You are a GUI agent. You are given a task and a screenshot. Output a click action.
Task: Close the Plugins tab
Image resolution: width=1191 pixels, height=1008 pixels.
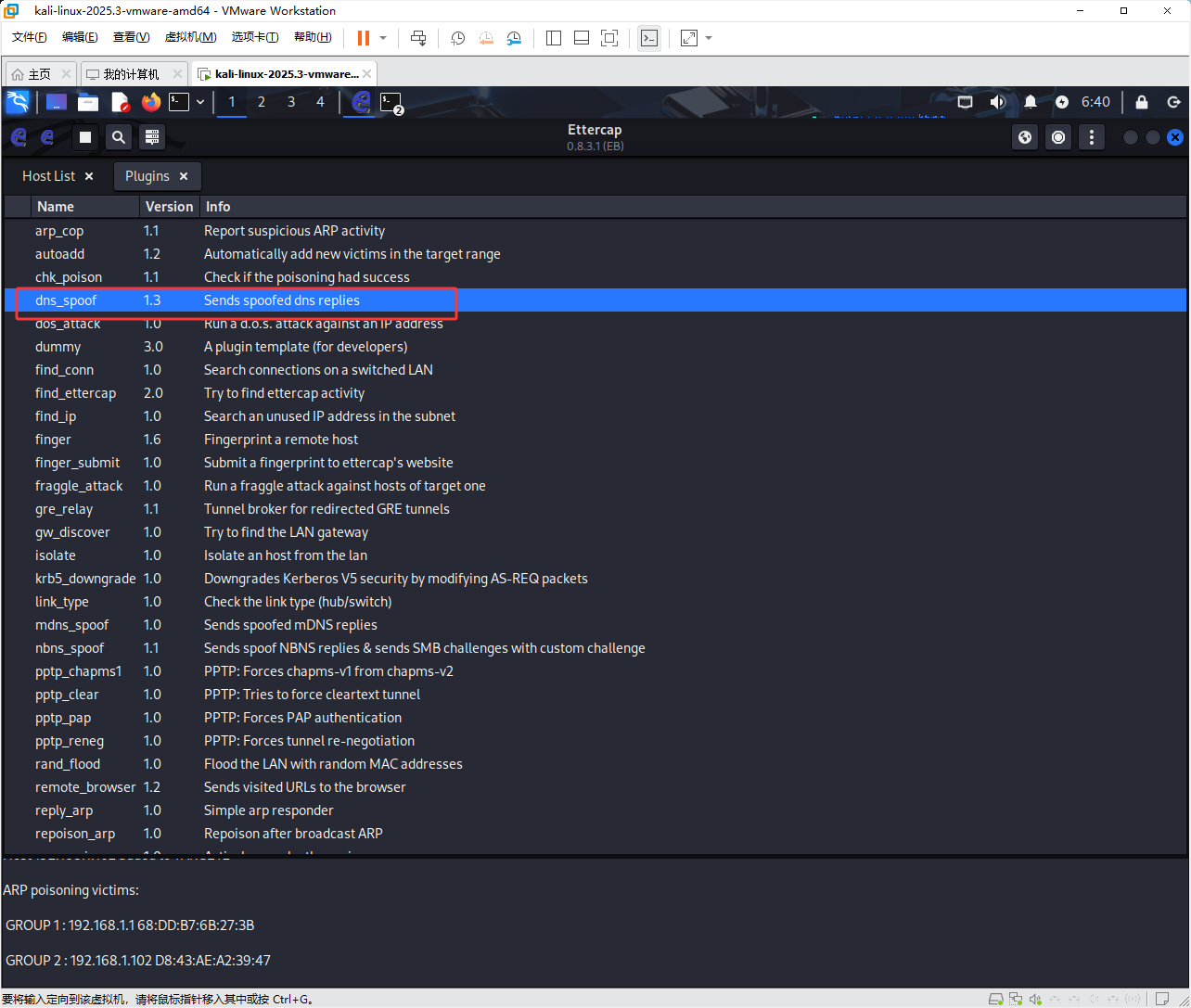pos(184,176)
